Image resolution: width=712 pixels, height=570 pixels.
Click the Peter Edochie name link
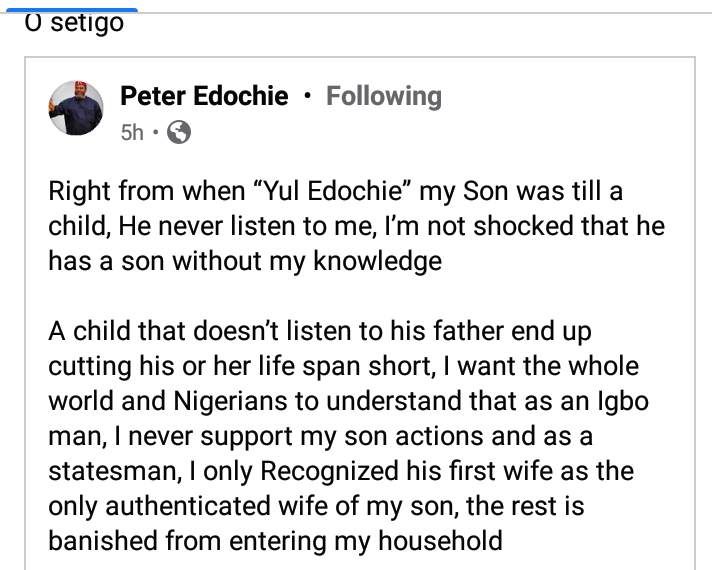point(204,96)
